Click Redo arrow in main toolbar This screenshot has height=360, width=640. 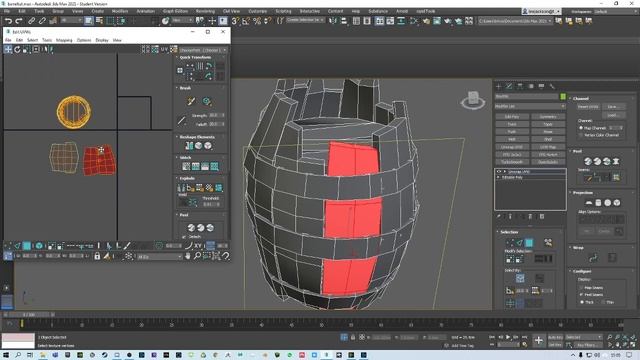(x=19, y=21)
